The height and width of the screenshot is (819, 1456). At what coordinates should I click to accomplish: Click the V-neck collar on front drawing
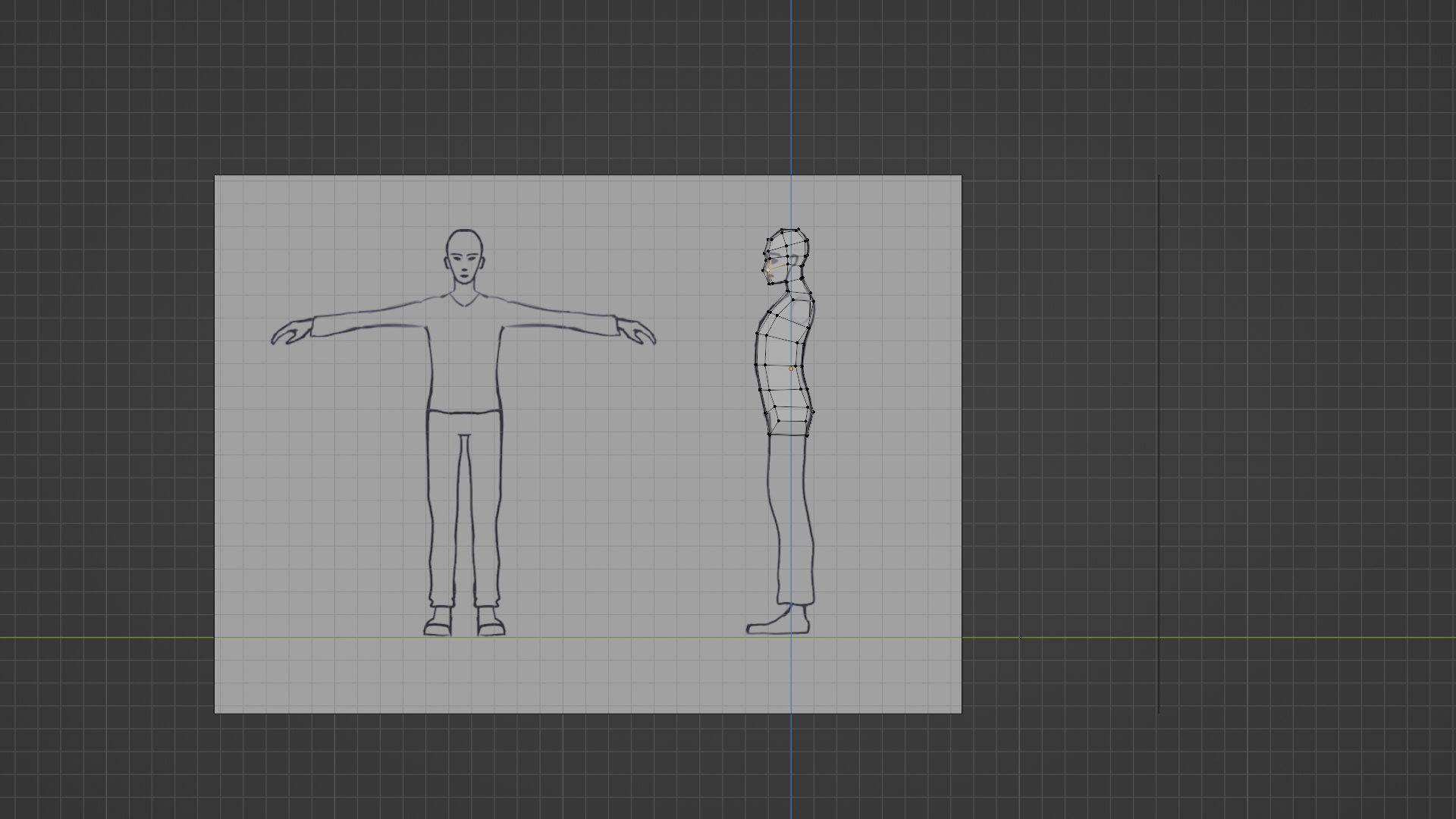463,303
